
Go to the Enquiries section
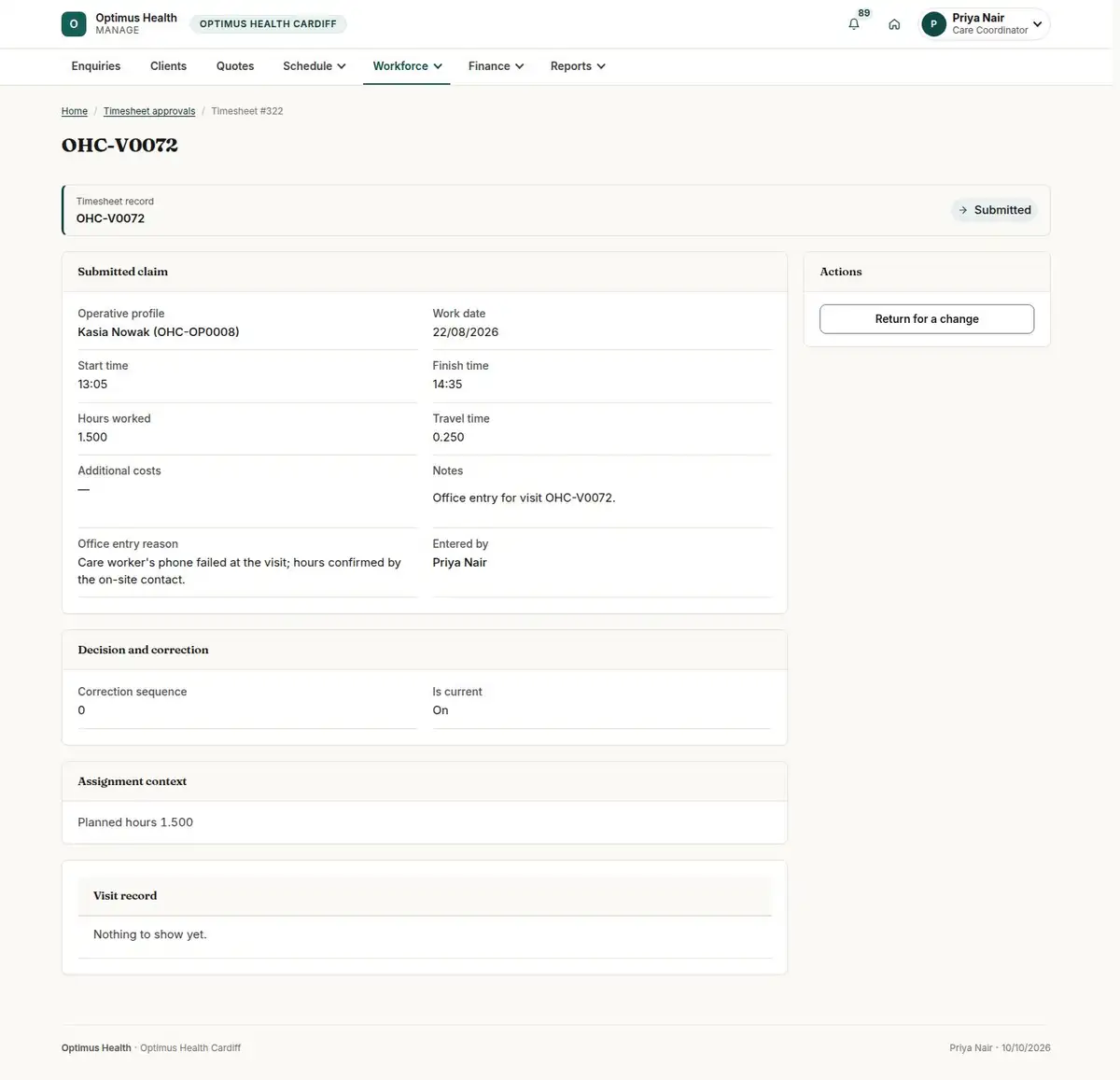96,66
